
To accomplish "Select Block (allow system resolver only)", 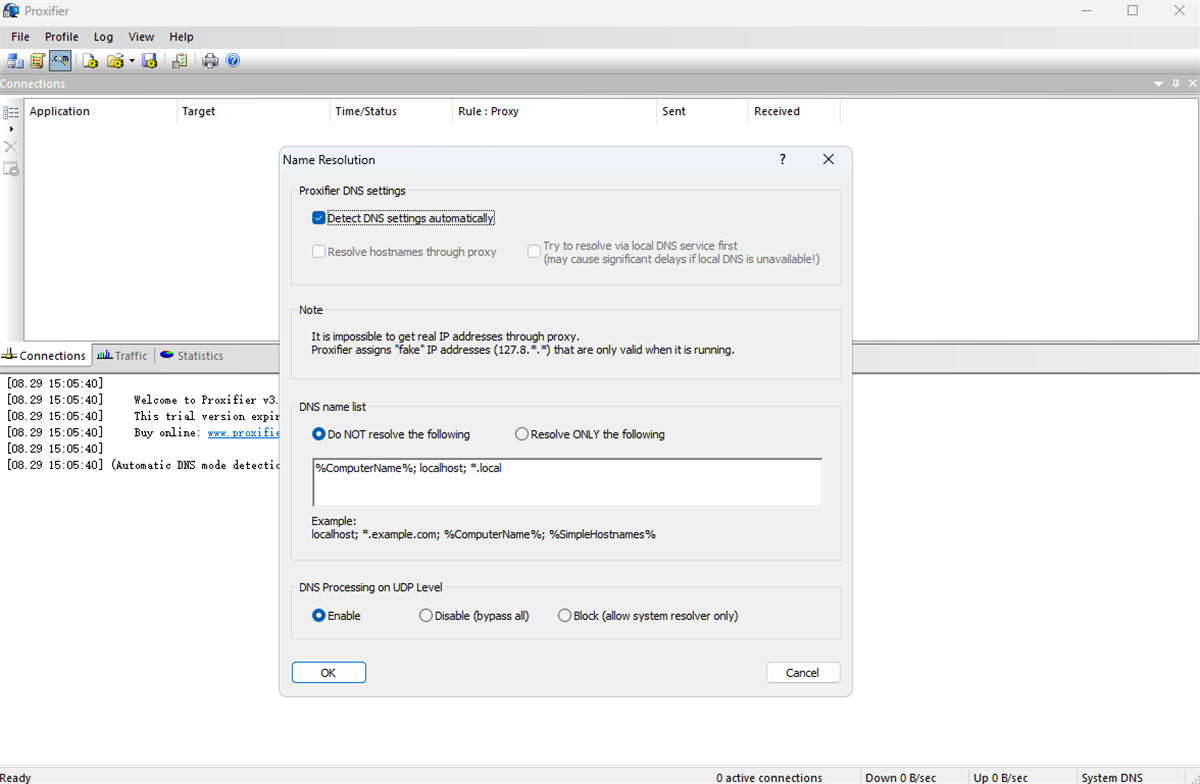I will tap(565, 616).
